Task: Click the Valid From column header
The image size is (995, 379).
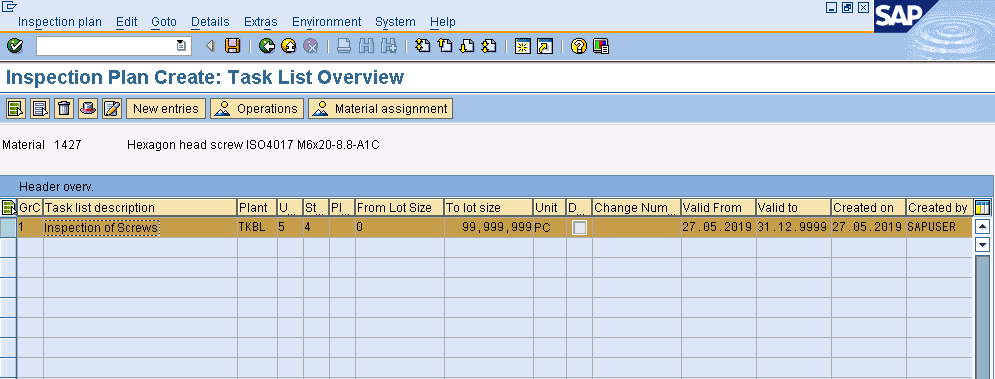Action: [718, 208]
